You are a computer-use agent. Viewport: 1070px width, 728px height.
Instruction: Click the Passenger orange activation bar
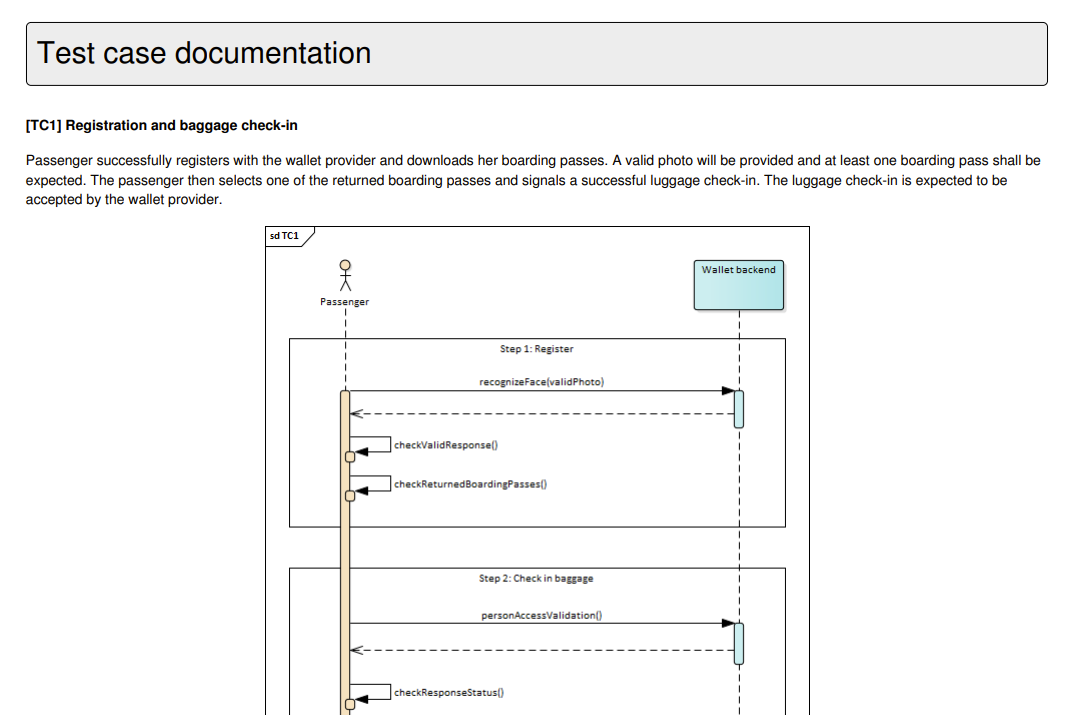click(345, 553)
